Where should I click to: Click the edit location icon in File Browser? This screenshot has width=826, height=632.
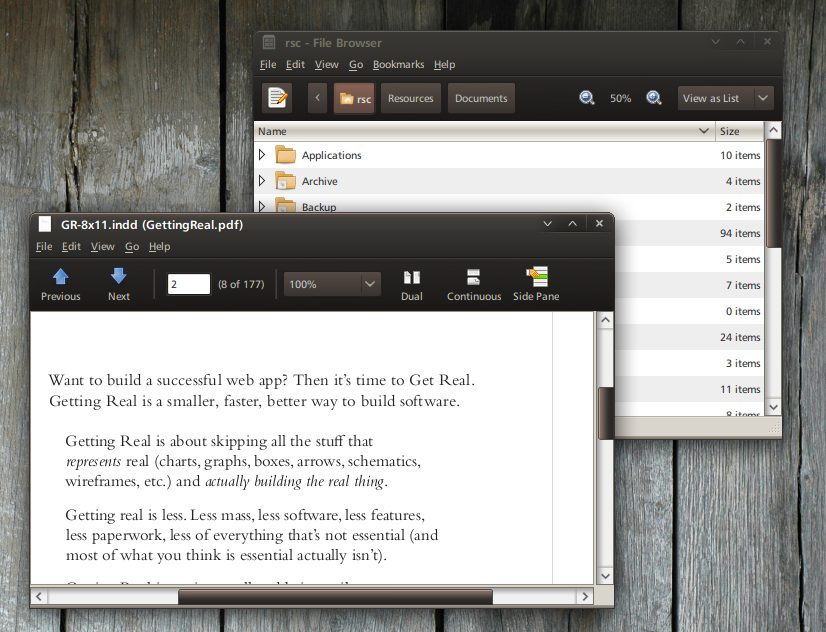click(278, 98)
